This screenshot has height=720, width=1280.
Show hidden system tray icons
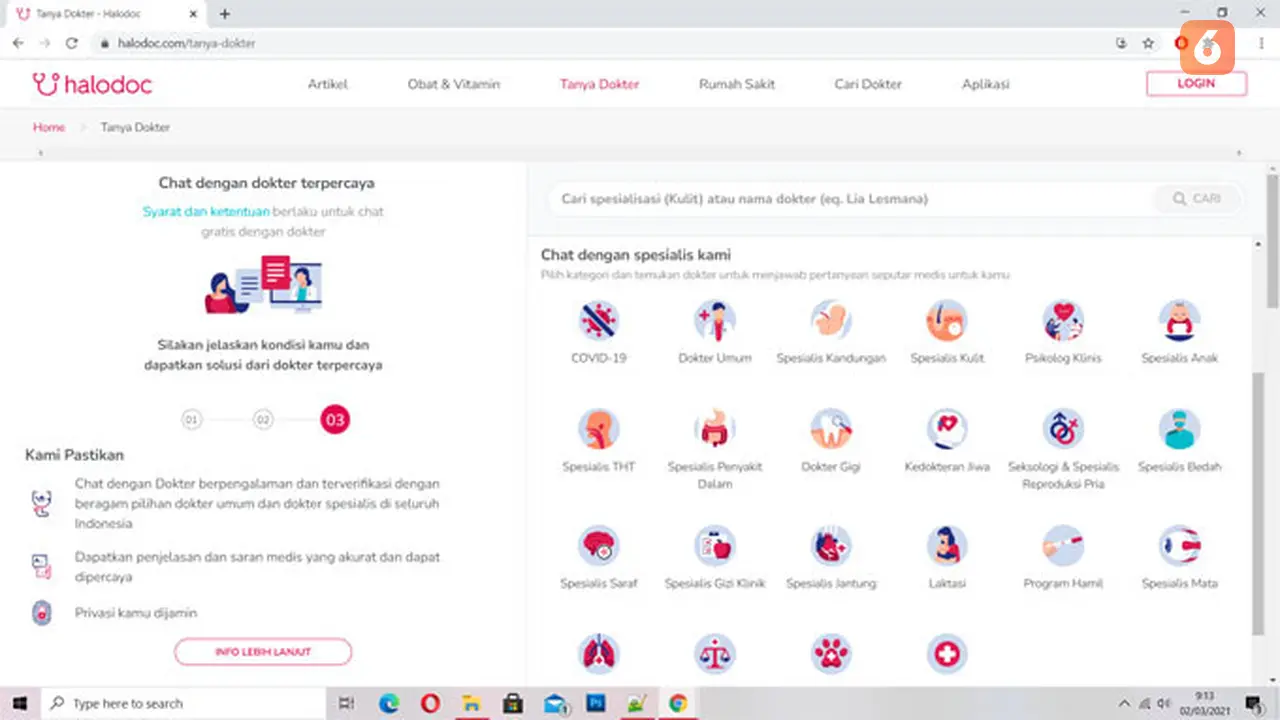point(1124,703)
